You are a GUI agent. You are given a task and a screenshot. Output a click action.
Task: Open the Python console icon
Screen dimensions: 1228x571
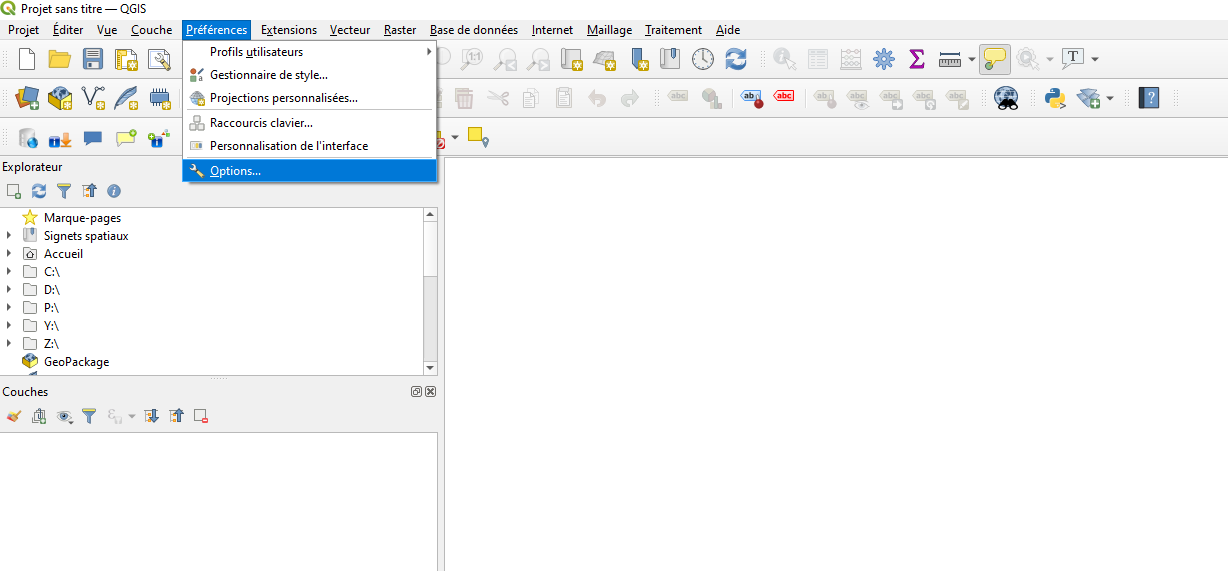pos(1055,98)
